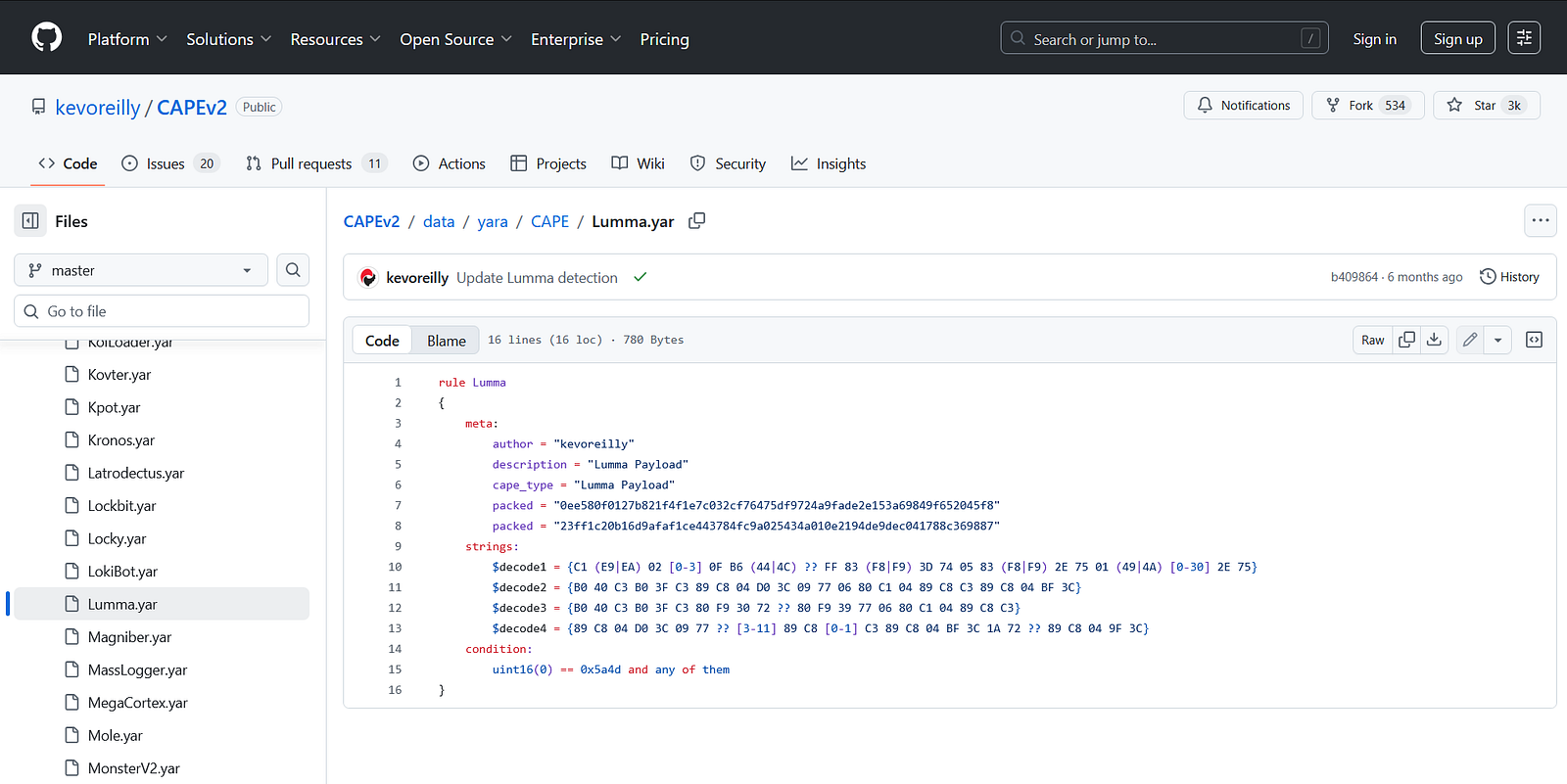Download the raw Lumma.yar file

1434,340
